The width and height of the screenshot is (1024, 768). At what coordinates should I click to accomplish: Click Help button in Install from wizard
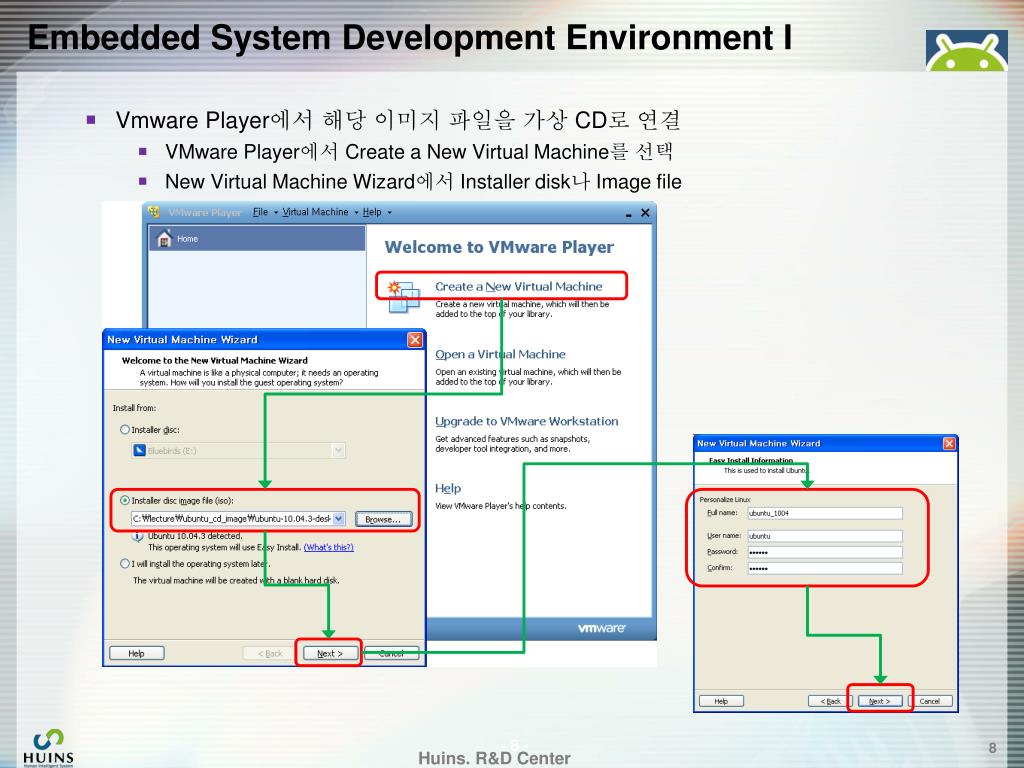pos(136,653)
